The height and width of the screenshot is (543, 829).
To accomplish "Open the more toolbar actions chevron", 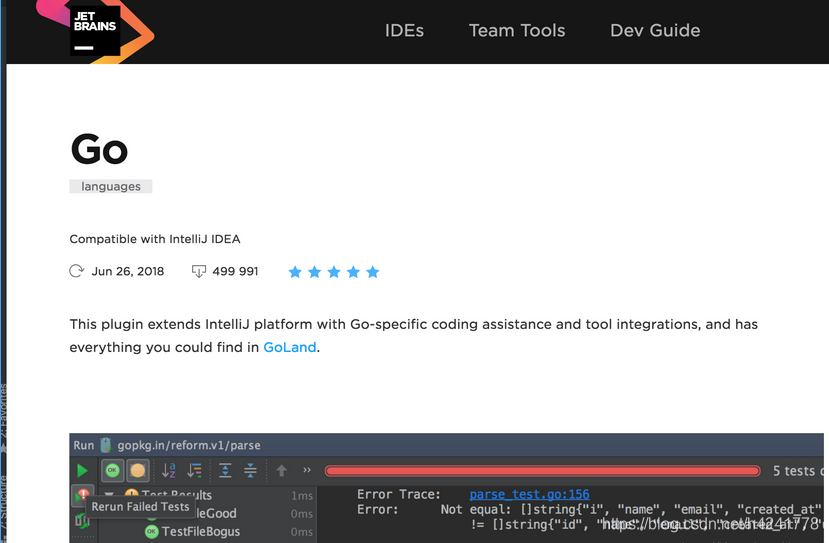I will tap(307, 470).
